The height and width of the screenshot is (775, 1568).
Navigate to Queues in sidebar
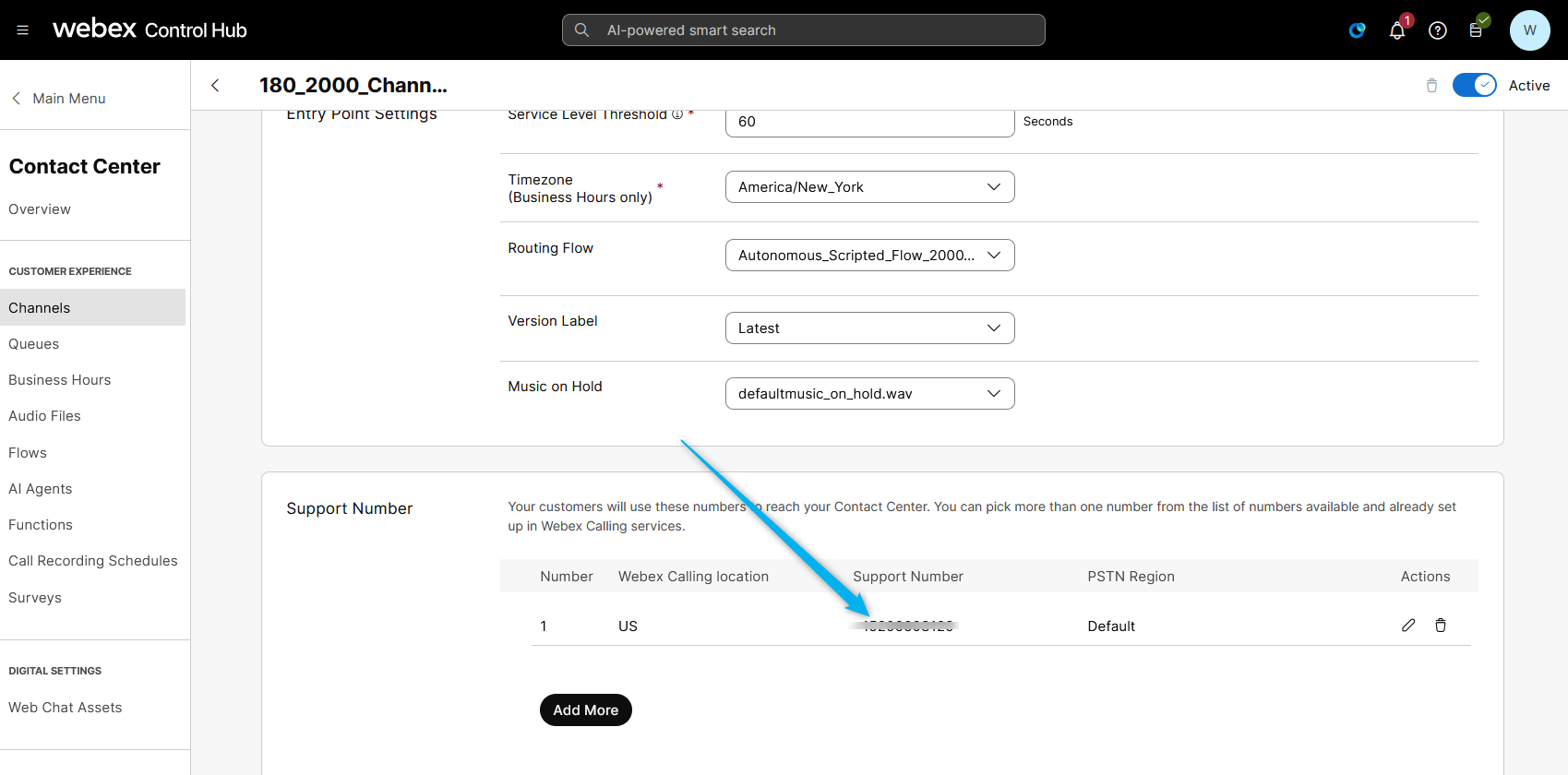[x=34, y=344]
